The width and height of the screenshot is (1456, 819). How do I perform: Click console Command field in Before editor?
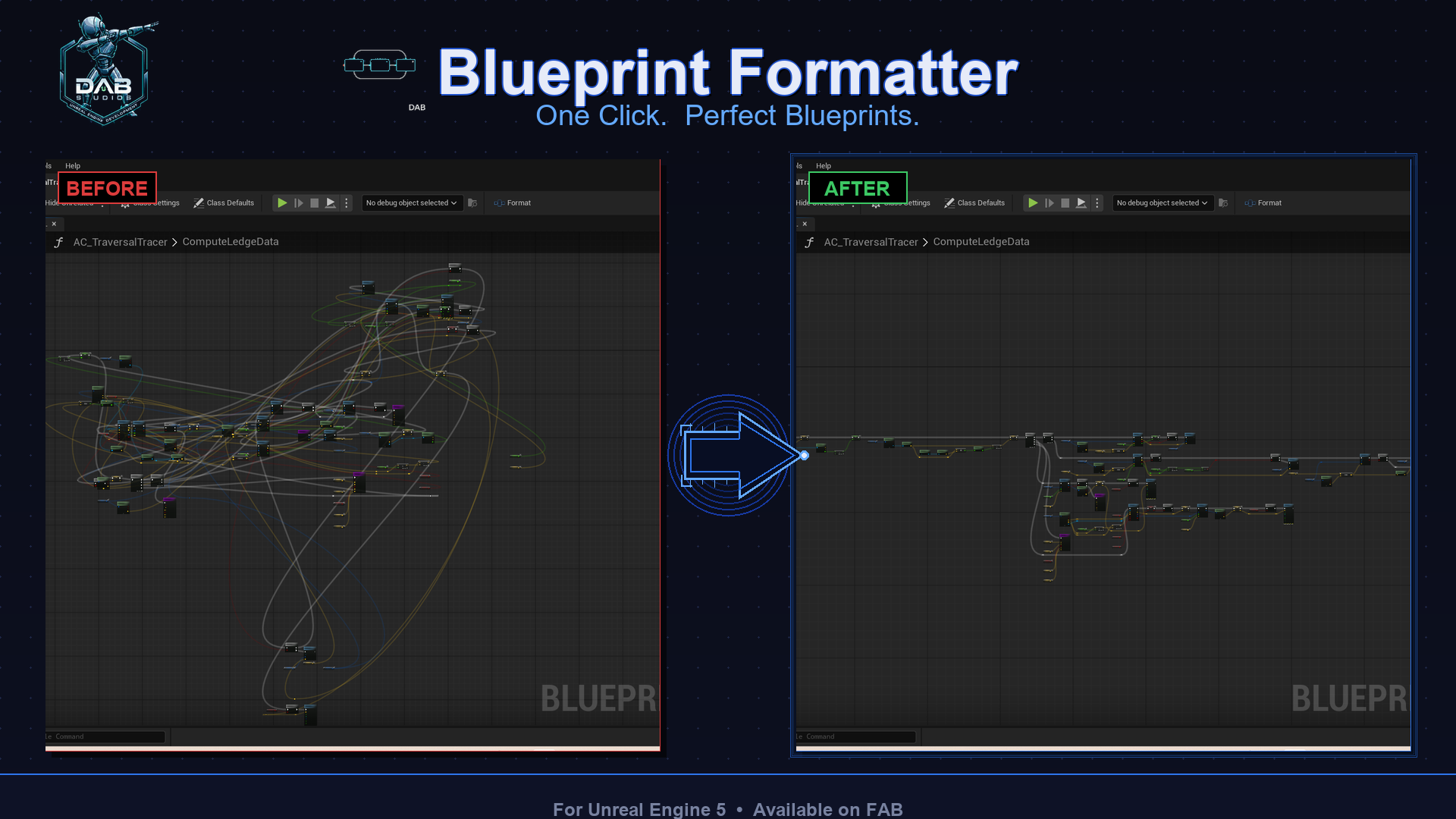pos(105,737)
